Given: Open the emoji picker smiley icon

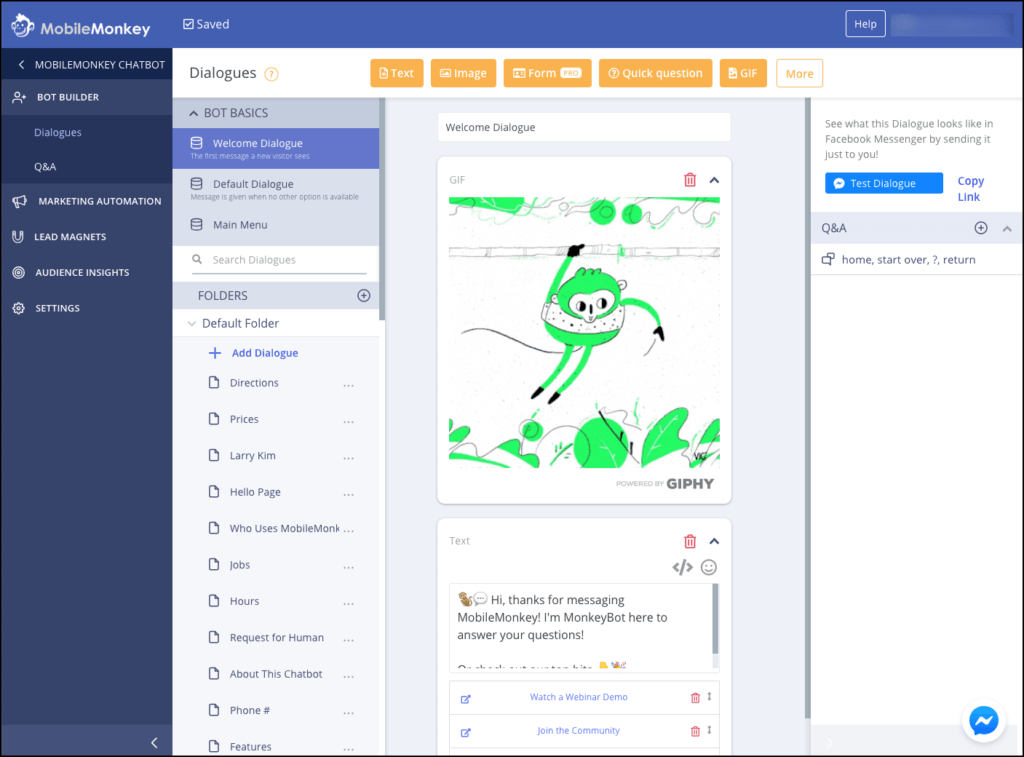Looking at the screenshot, I should (709, 568).
